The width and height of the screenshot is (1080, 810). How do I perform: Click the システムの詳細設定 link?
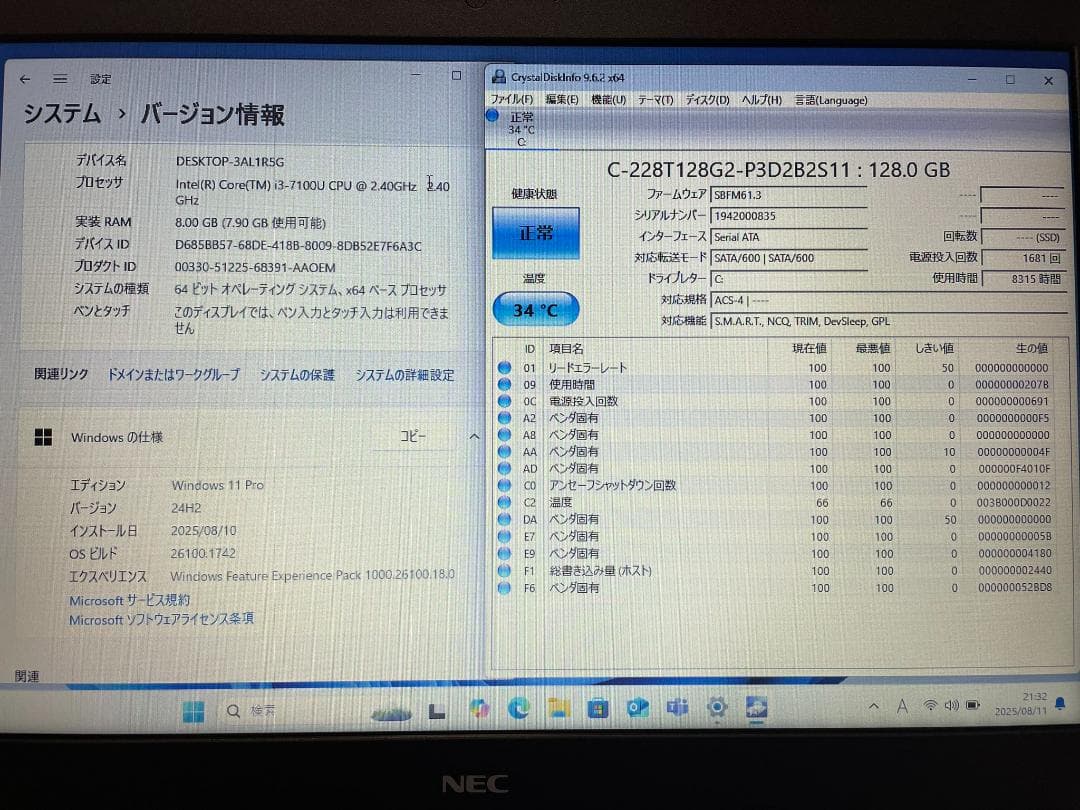tap(405, 375)
